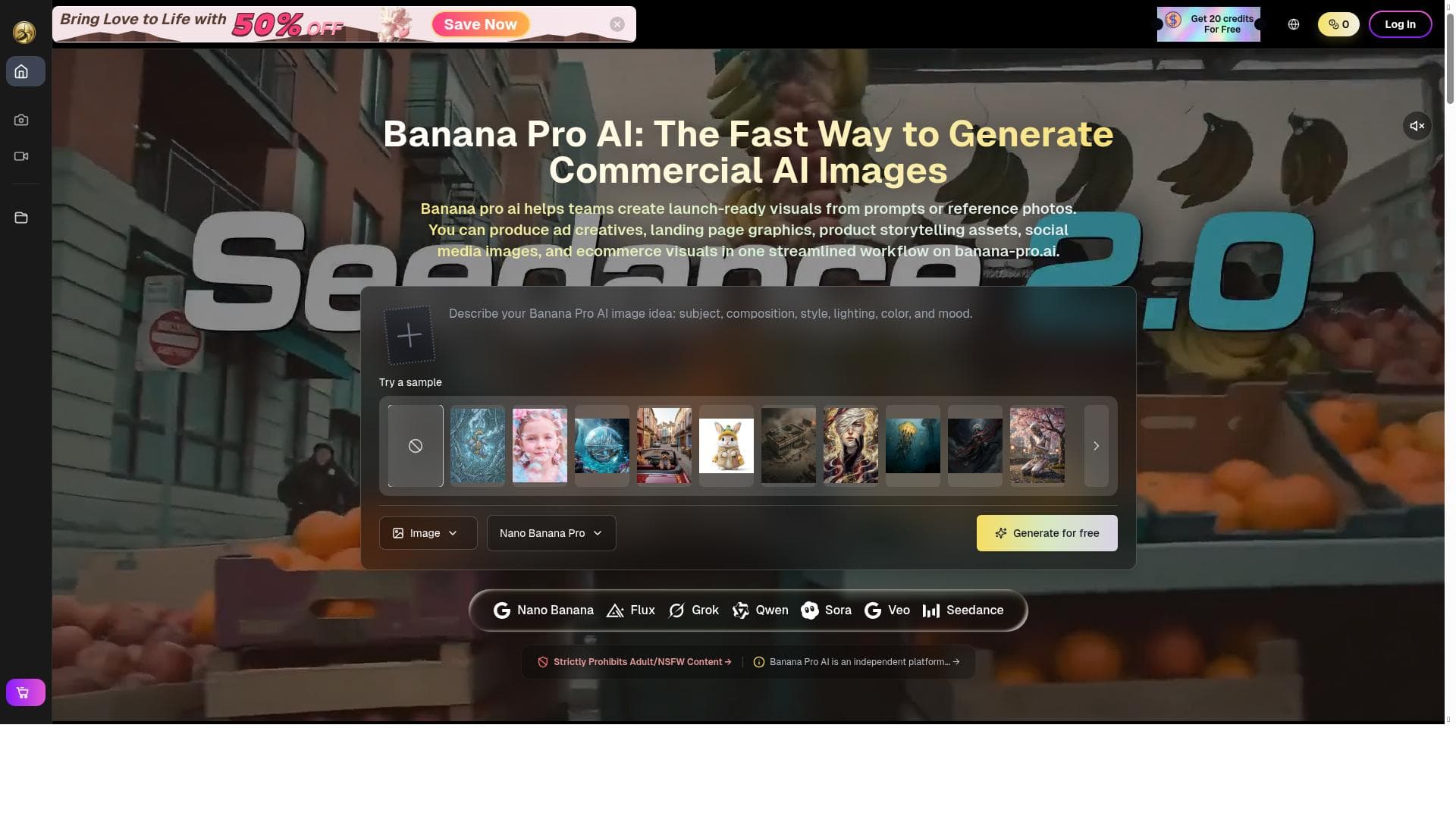Show next samples with right chevron
The image size is (1456, 819).
coord(1096,446)
